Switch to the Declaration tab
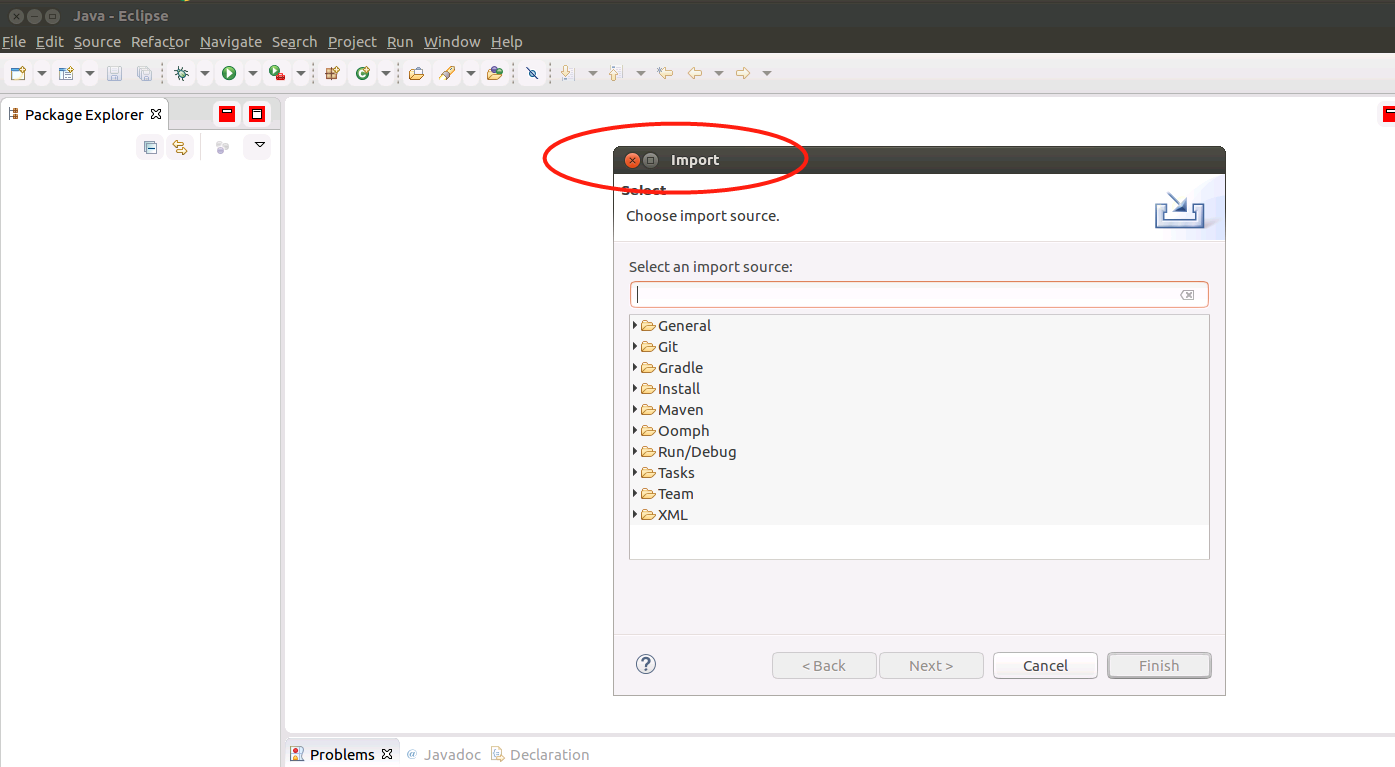 [x=540, y=754]
